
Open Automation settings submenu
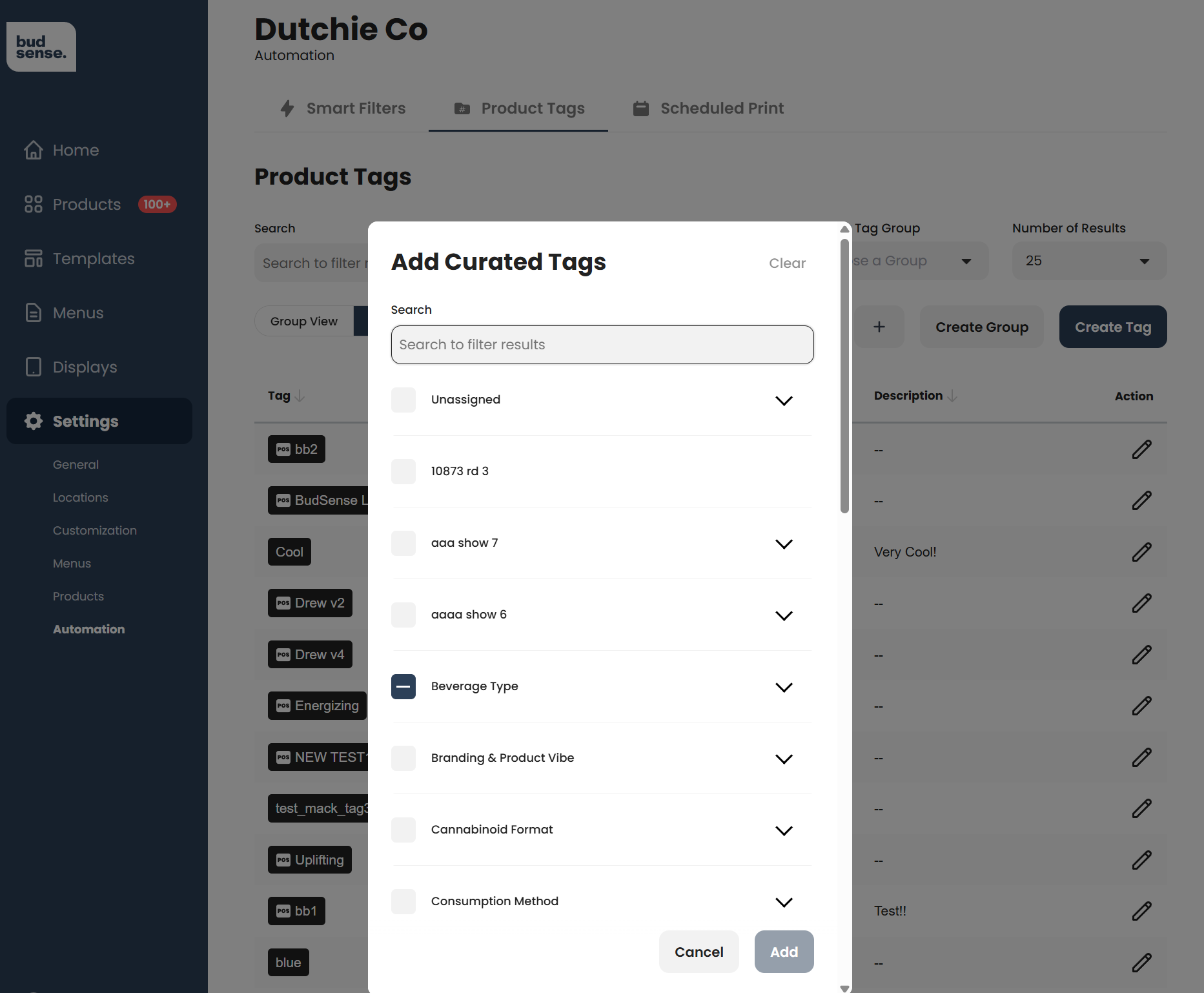tap(89, 630)
